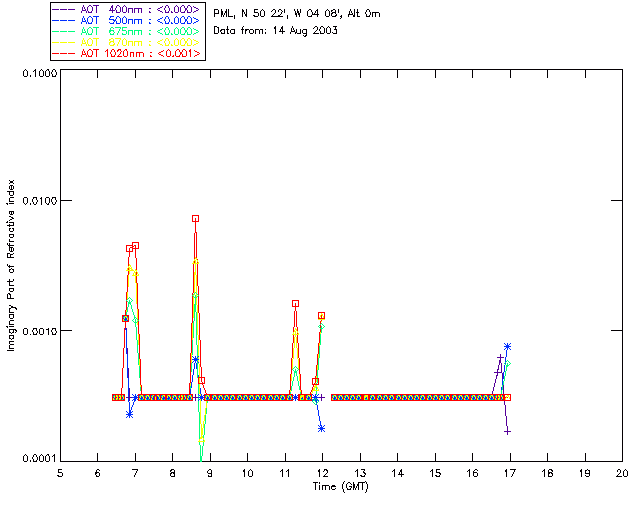Click the blue asterisk below baseline near 12 GMT
Image resolution: width=640 pixels, height=512 pixels.
[322, 428]
